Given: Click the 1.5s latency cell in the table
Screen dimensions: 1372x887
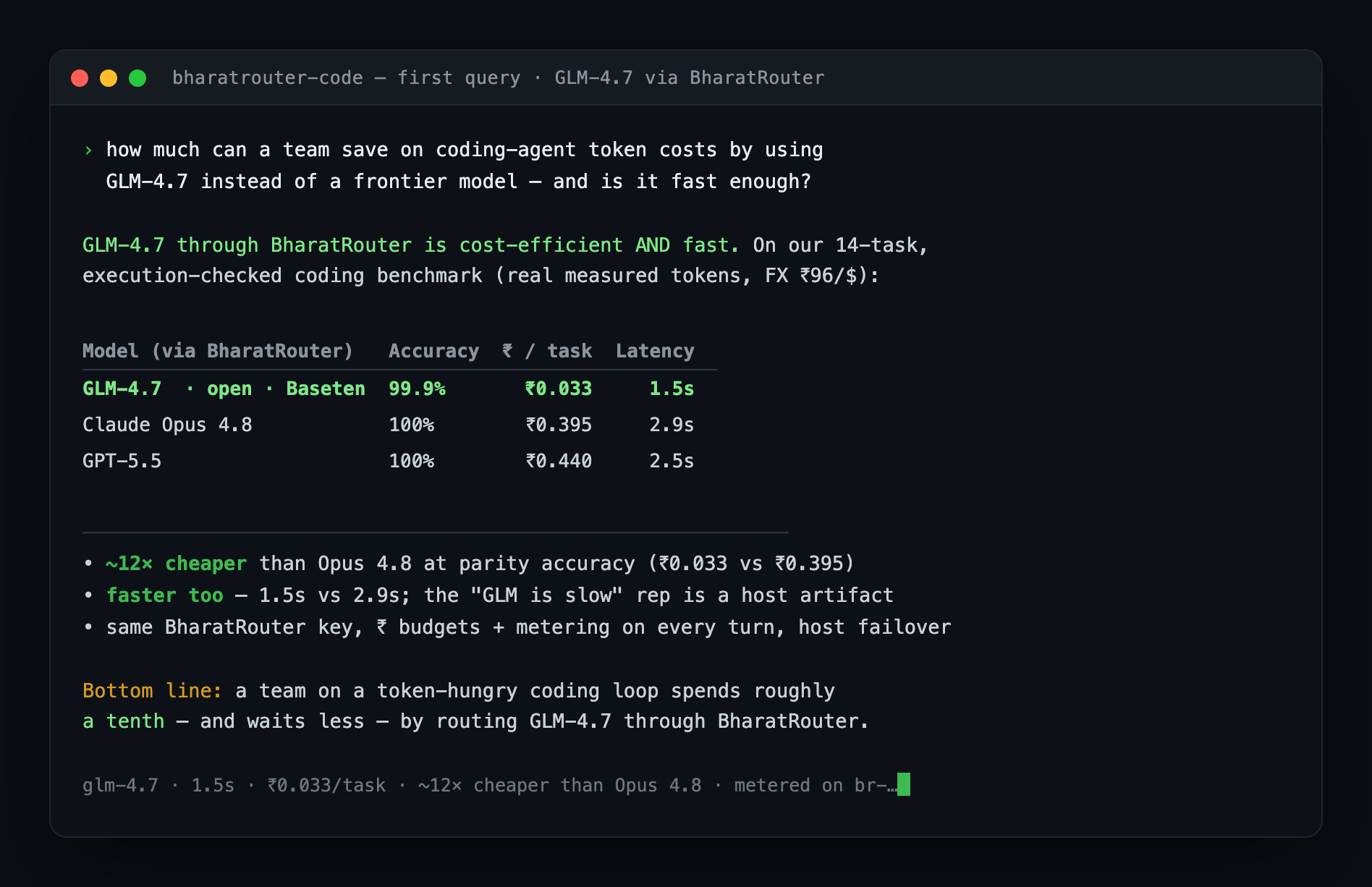Looking at the screenshot, I should pyautogui.click(x=672, y=389).
